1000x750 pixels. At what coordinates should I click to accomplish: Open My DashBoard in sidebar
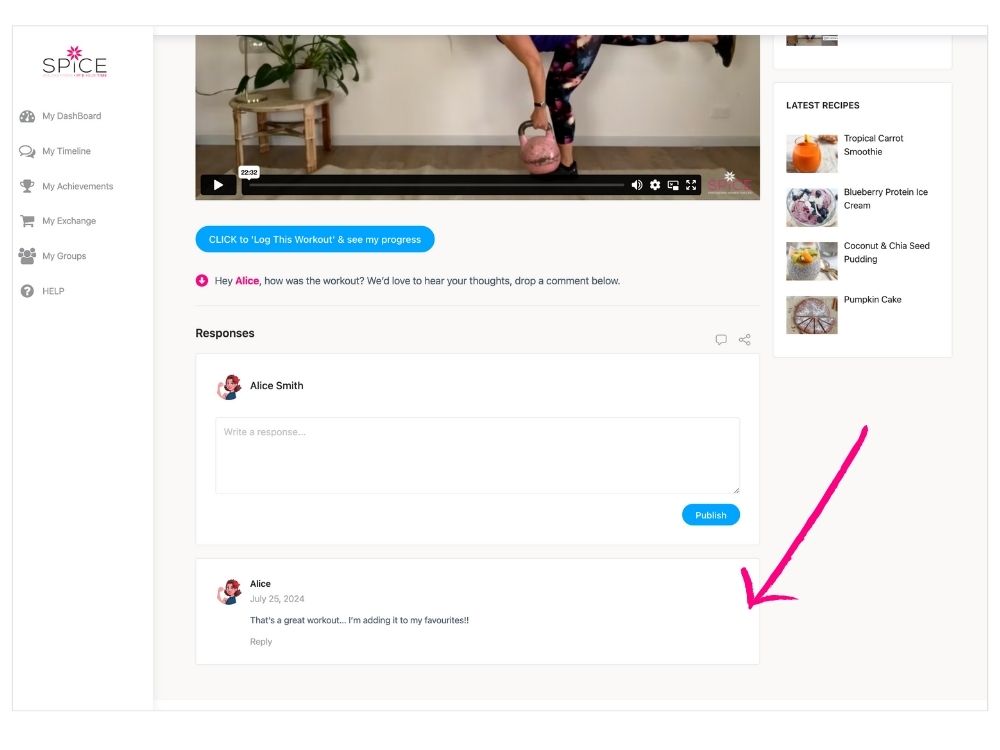click(71, 116)
